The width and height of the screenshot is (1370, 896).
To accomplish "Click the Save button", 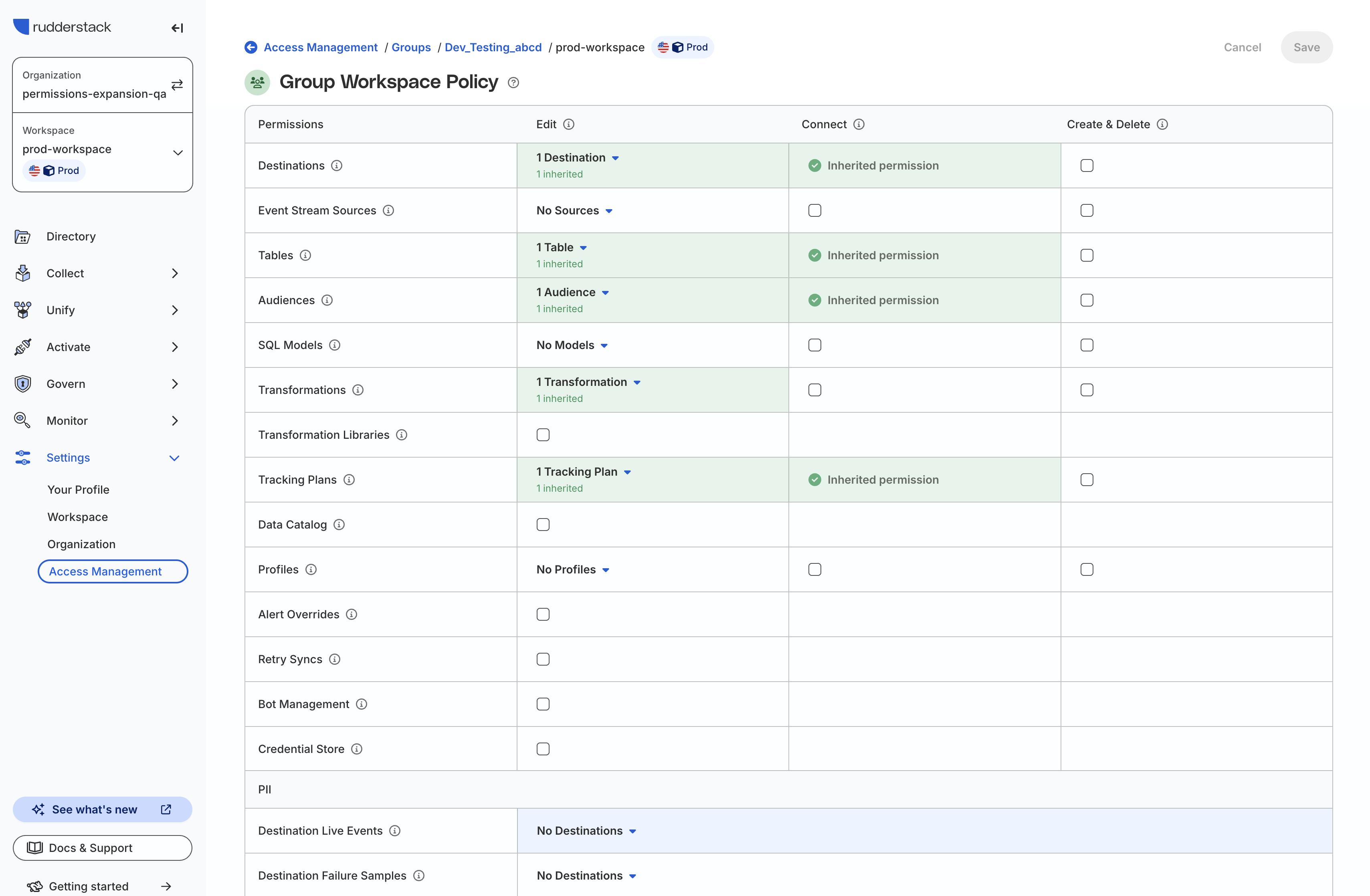I will (1306, 47).
